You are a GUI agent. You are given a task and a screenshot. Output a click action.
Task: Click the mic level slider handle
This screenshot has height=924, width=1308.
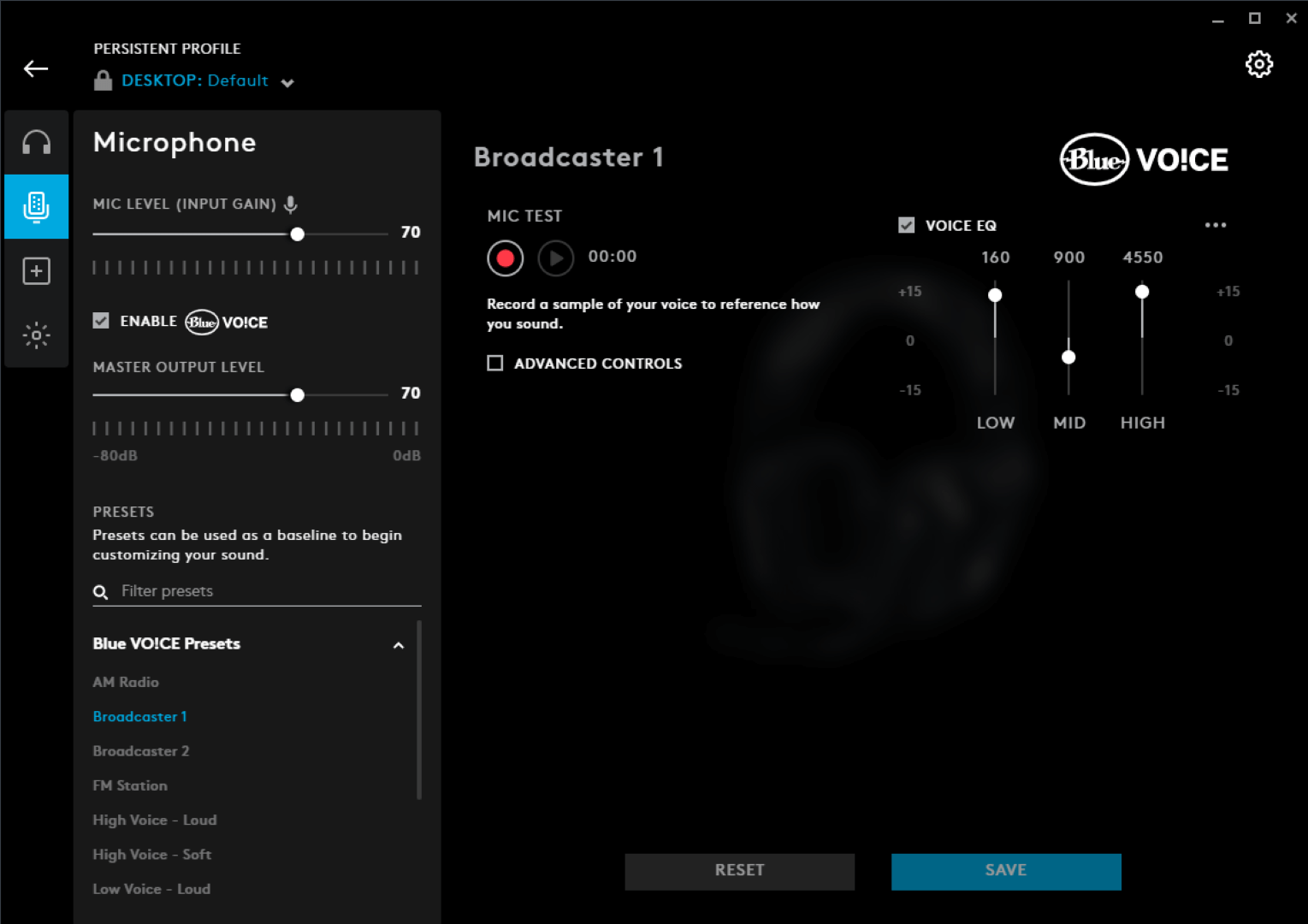point(297,234)
